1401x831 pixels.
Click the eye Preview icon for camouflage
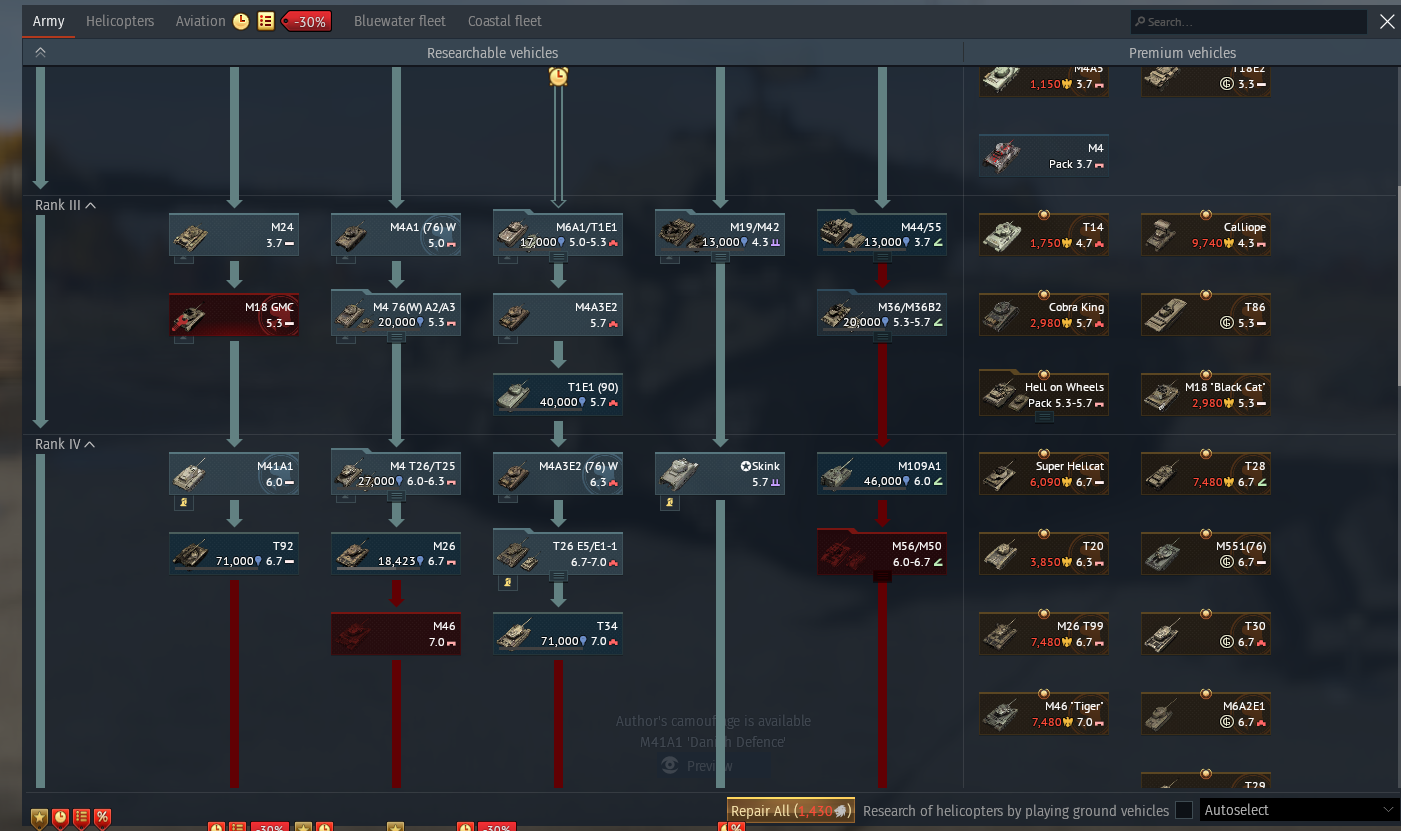click(671, 765)
